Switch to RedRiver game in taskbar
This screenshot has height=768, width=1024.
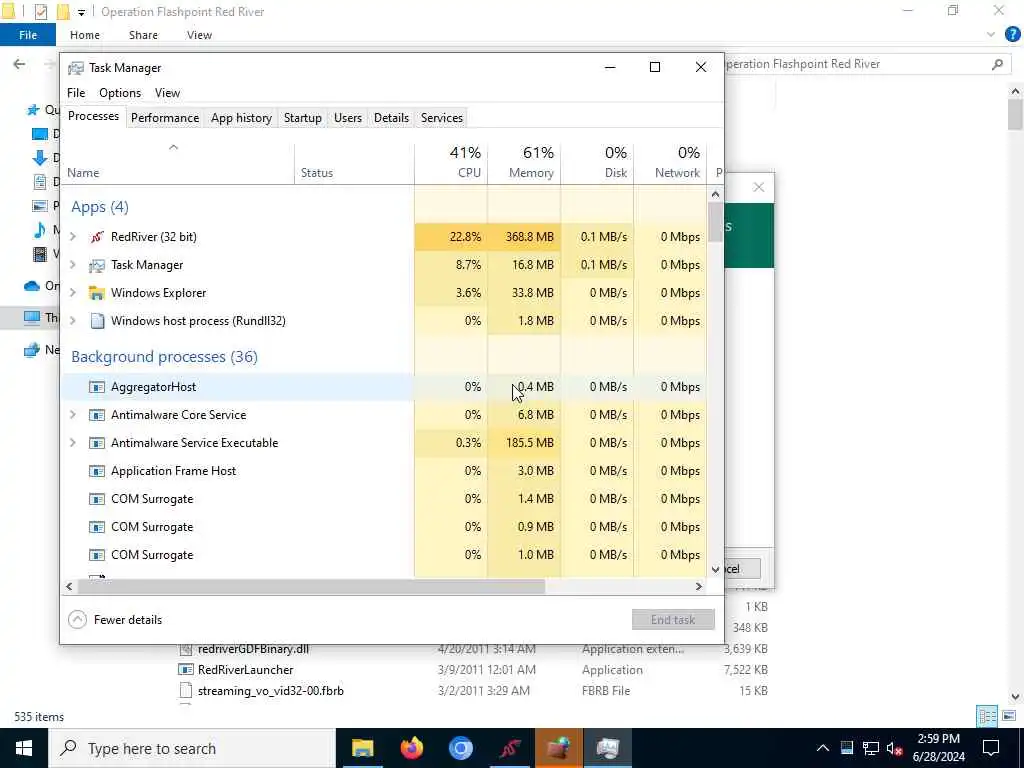(509, 748)
